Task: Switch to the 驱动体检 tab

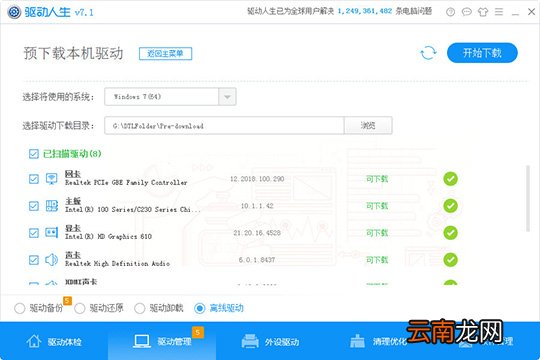Action: (x=54, y=341)
